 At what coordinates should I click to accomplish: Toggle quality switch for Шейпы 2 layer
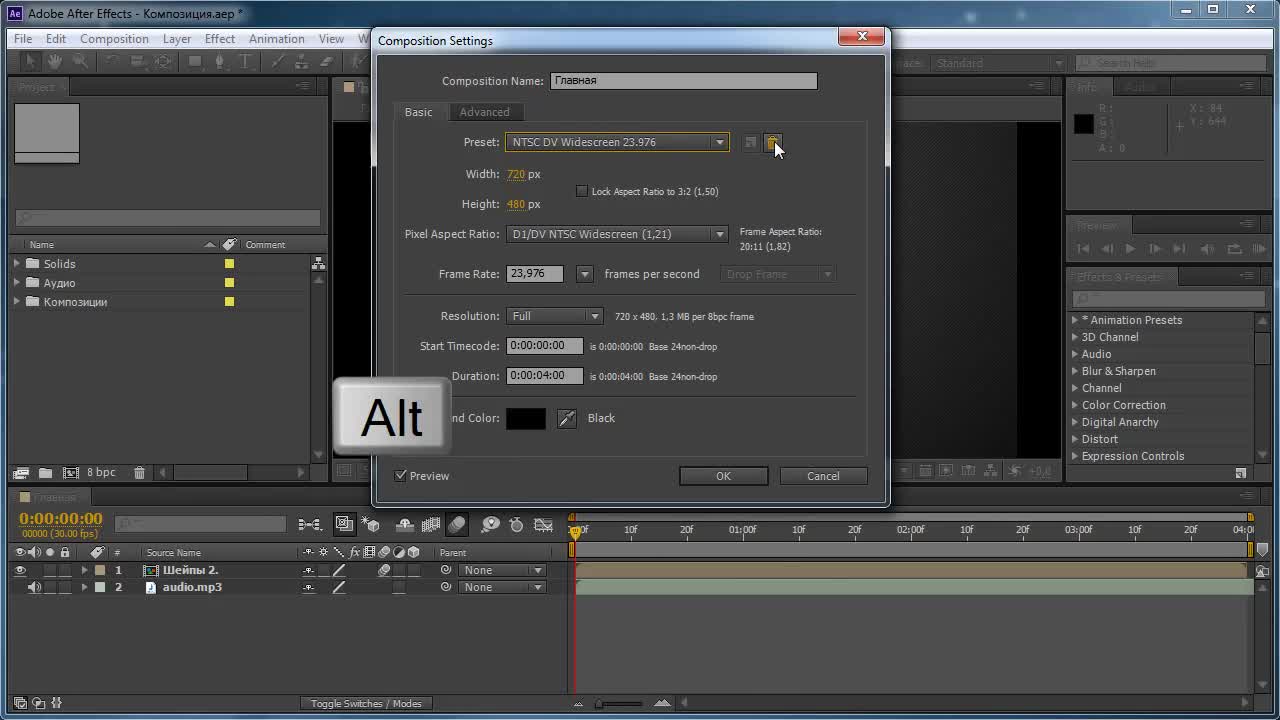click(339, 570)
